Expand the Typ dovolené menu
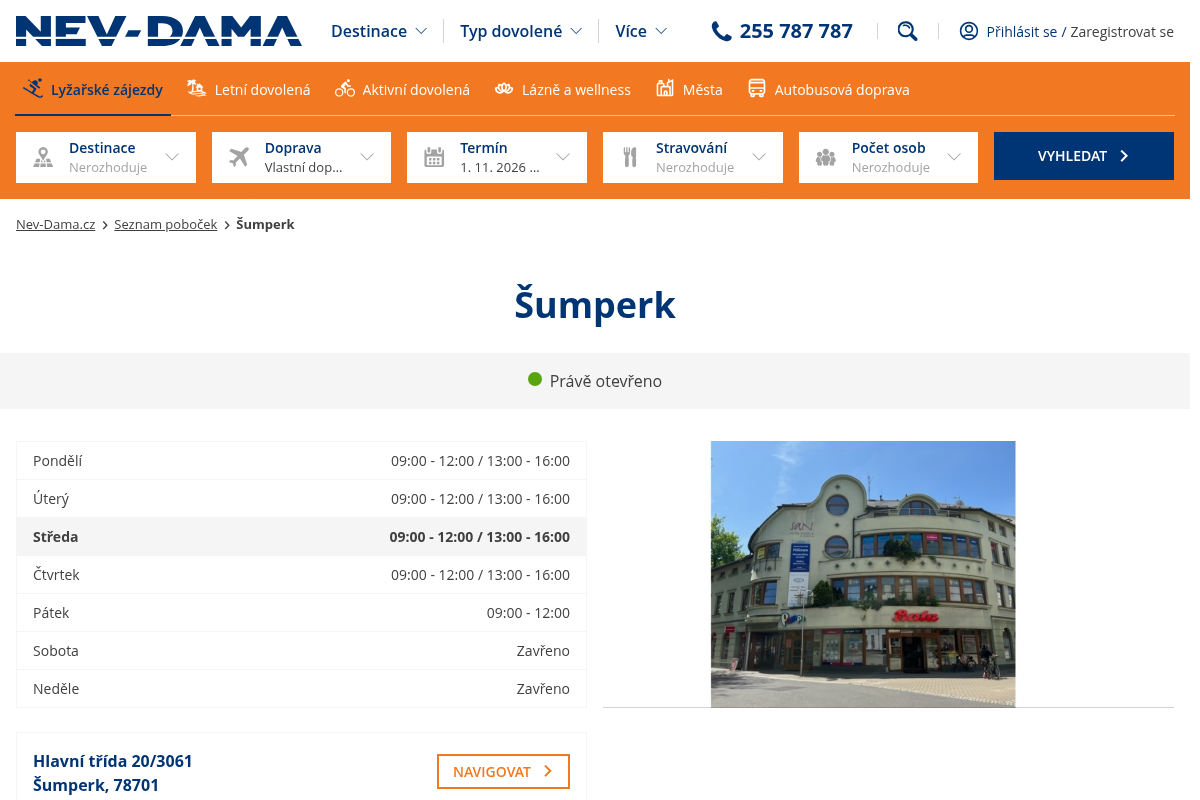Viewport: 1200px width, 800px height. [521, 31]
